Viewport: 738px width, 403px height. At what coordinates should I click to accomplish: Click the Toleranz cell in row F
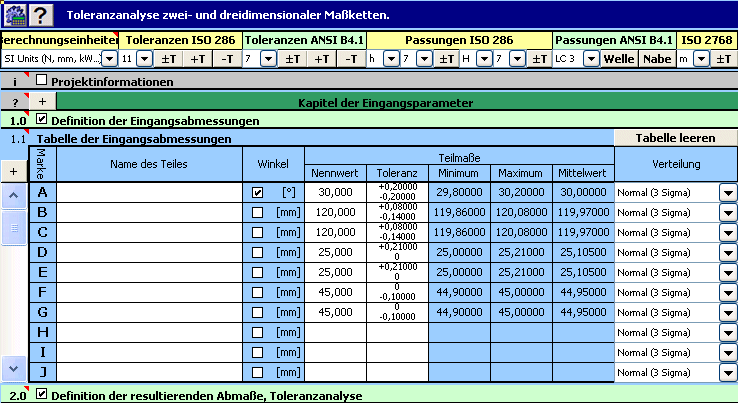tap(397, 292)
